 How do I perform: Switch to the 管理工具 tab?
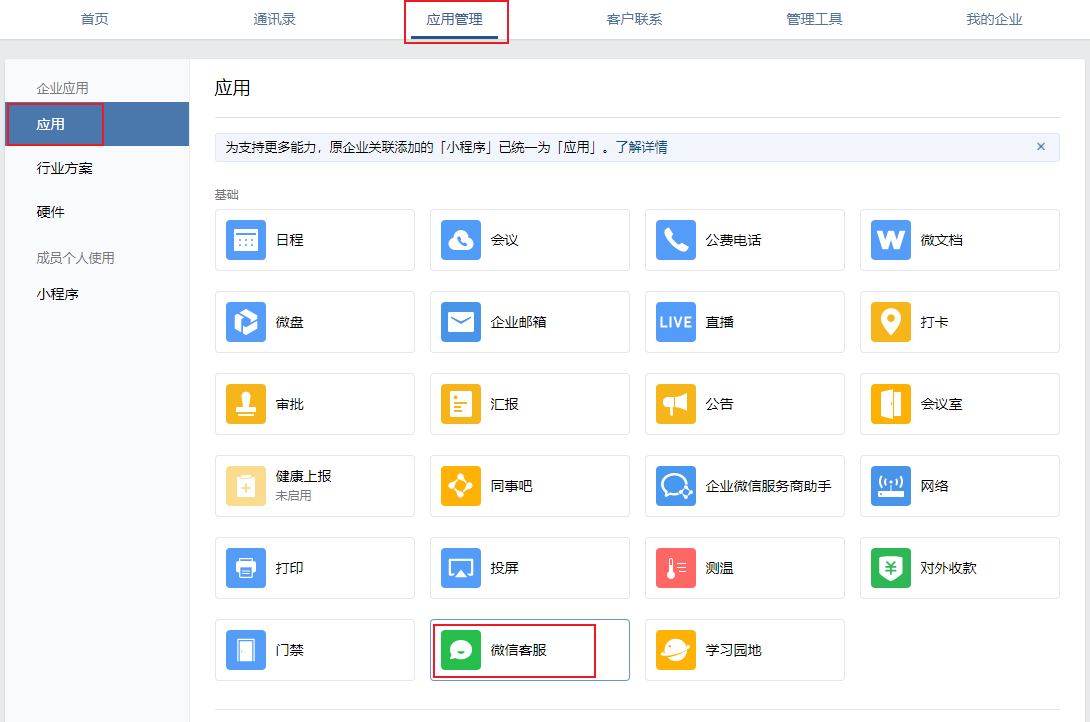tap(814, 19)
